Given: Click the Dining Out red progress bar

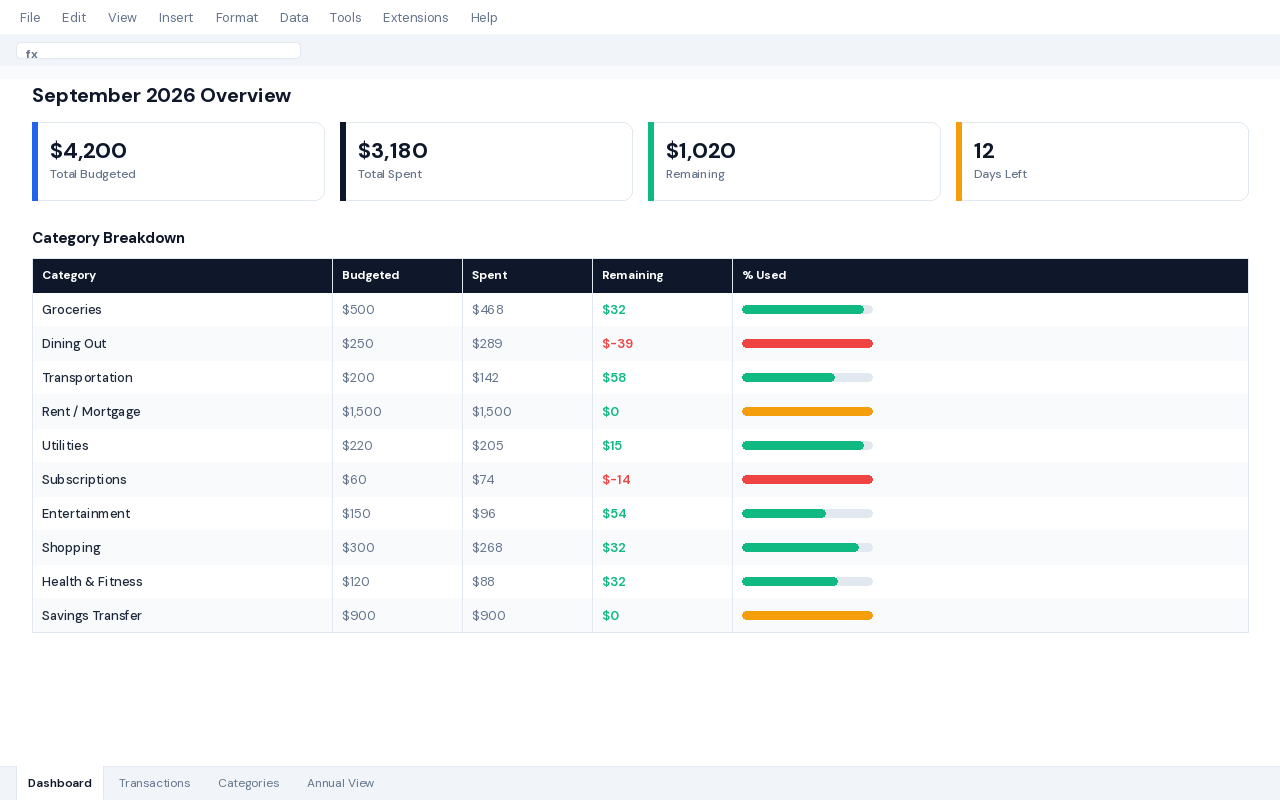Looking at the screenshot, I should pos(807,344).
